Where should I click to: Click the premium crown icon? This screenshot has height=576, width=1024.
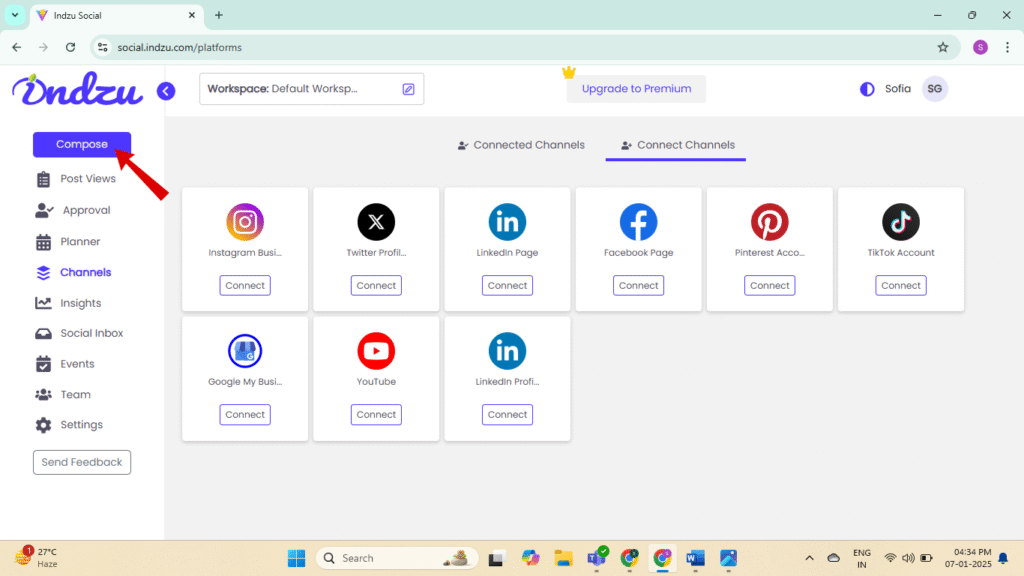point(569,71)
